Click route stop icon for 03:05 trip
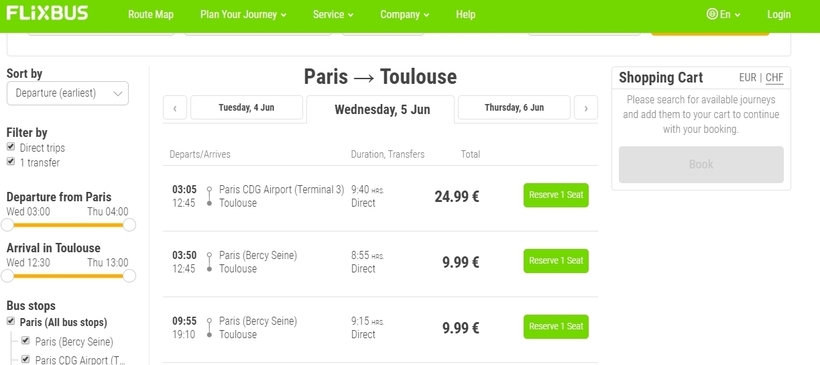 pyautogui.click(x=209, y=196)
